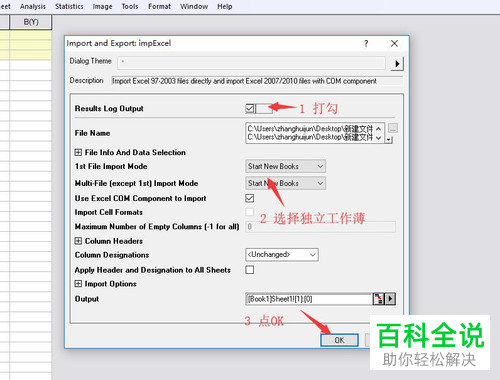Open the Format menu

159,6
